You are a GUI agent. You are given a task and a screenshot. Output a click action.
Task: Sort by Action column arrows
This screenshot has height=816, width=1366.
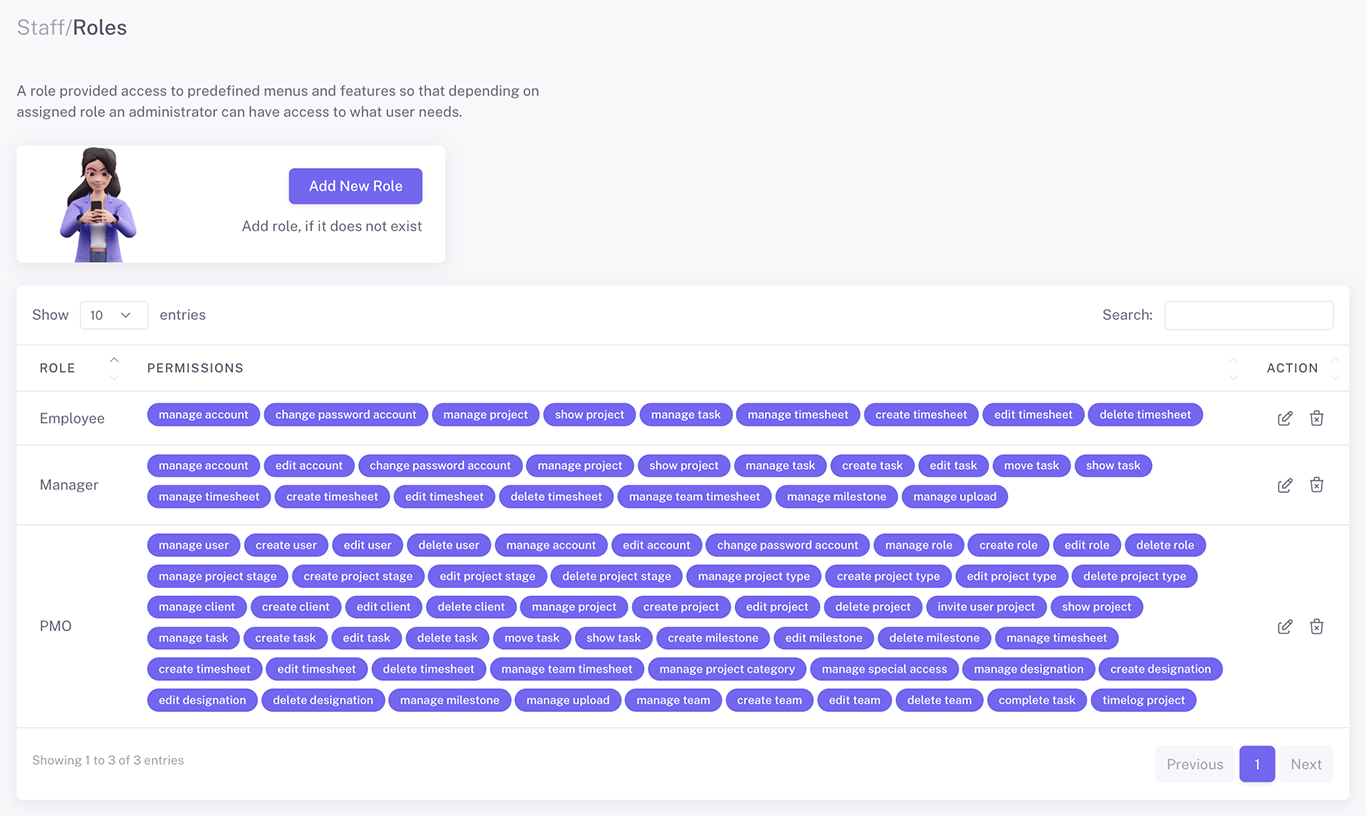pyautogui.click(x=1335, y=368)
